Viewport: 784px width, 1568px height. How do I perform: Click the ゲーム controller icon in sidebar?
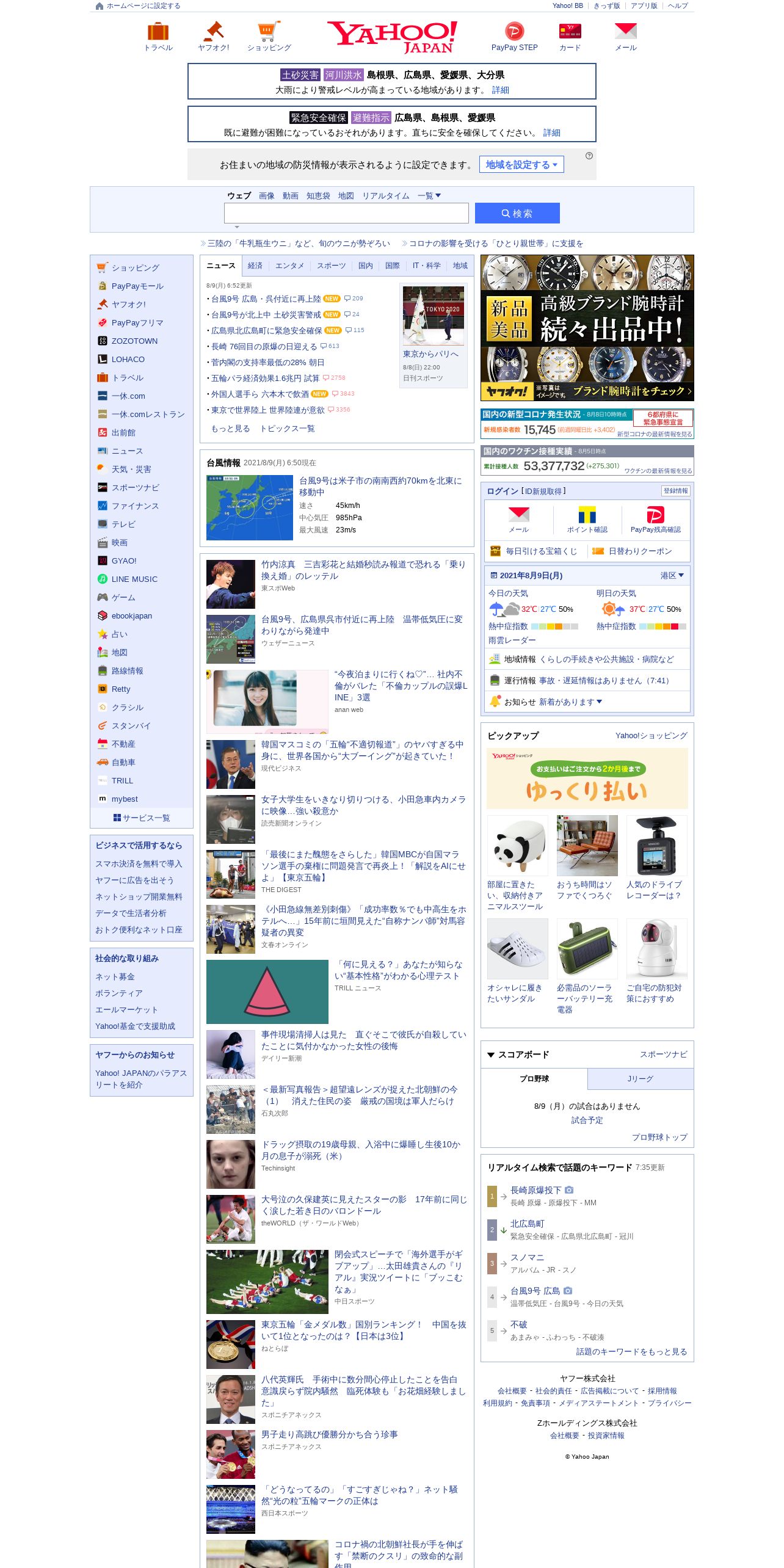click(x=103, y=597)
